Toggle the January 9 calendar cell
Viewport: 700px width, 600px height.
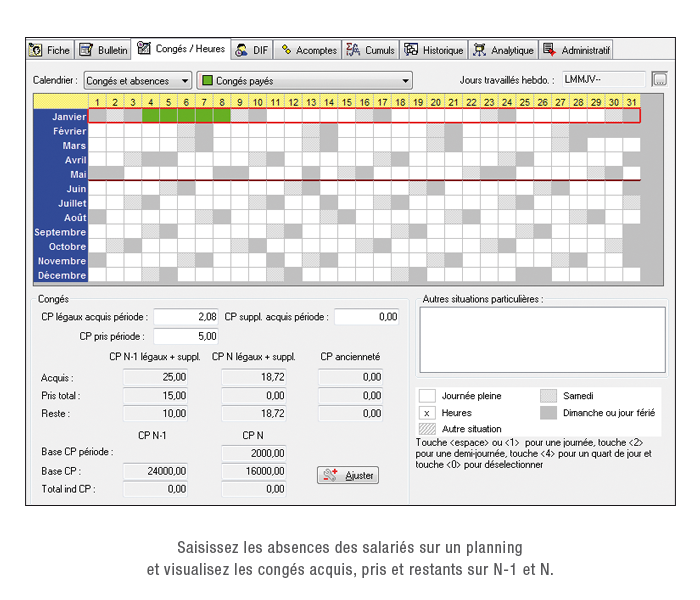238,116
